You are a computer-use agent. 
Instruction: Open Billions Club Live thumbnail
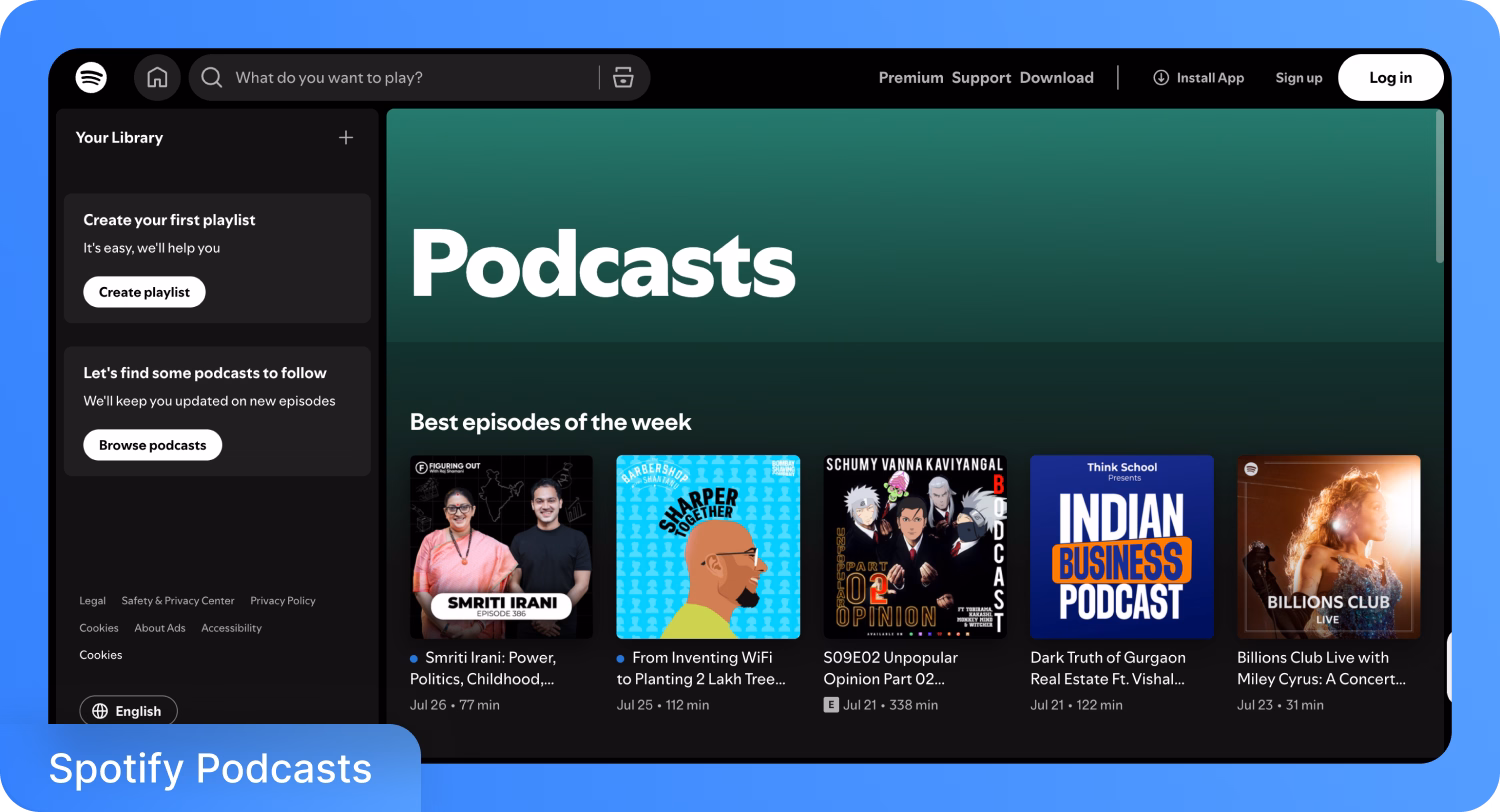tap(1329, 547)
